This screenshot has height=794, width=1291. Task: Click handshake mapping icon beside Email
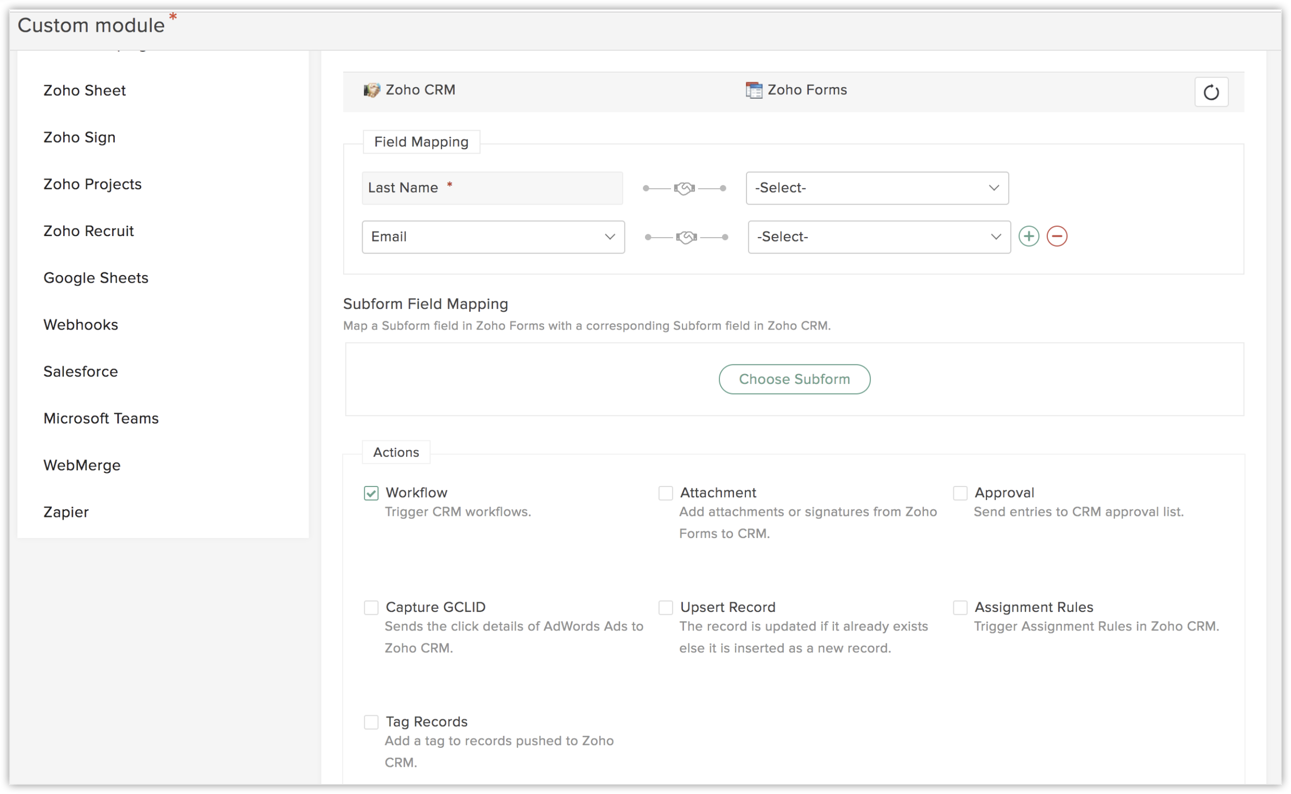686,237
